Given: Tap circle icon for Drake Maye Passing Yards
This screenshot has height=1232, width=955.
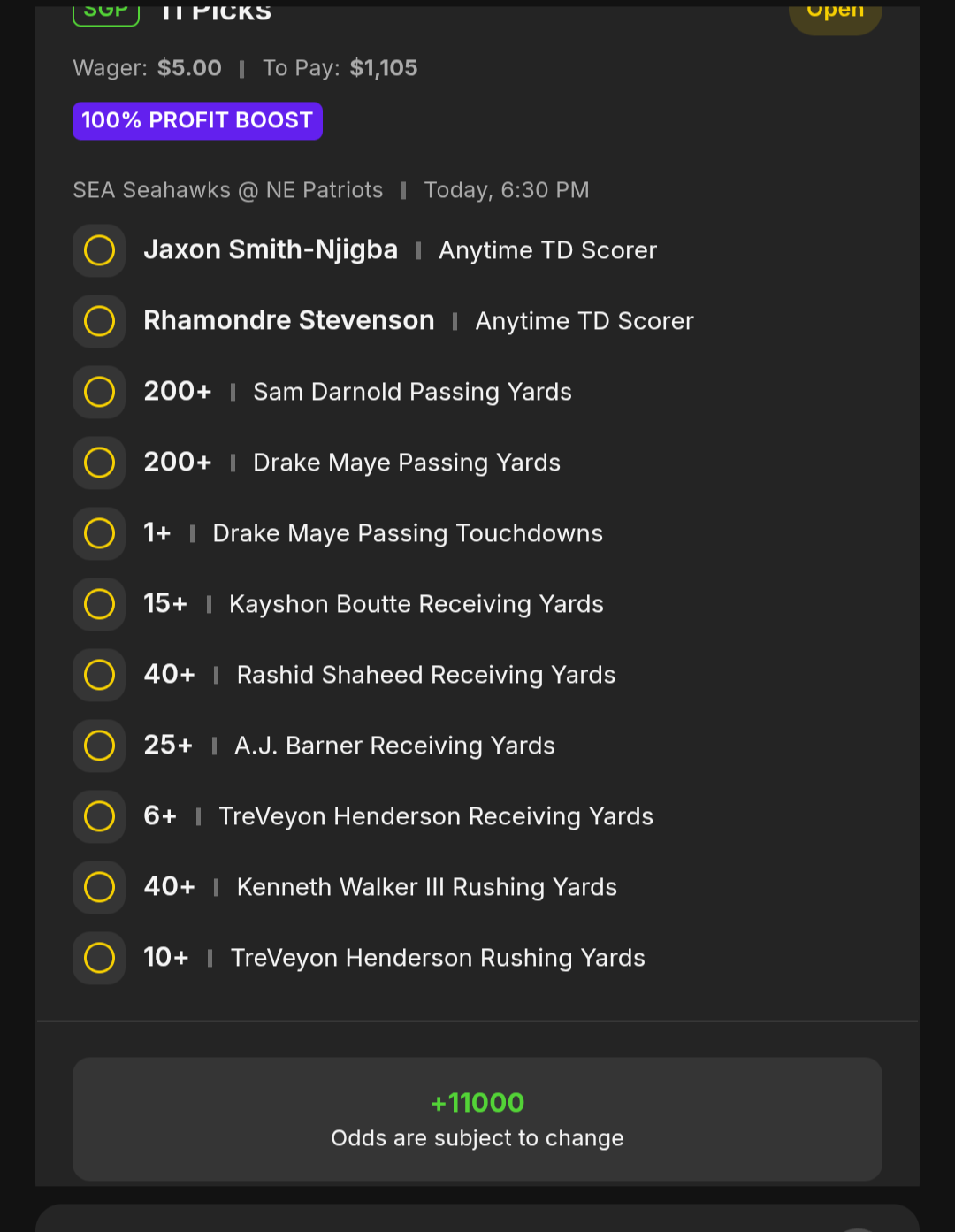Looking at the screenshot, I should click(x=99, y=463).
